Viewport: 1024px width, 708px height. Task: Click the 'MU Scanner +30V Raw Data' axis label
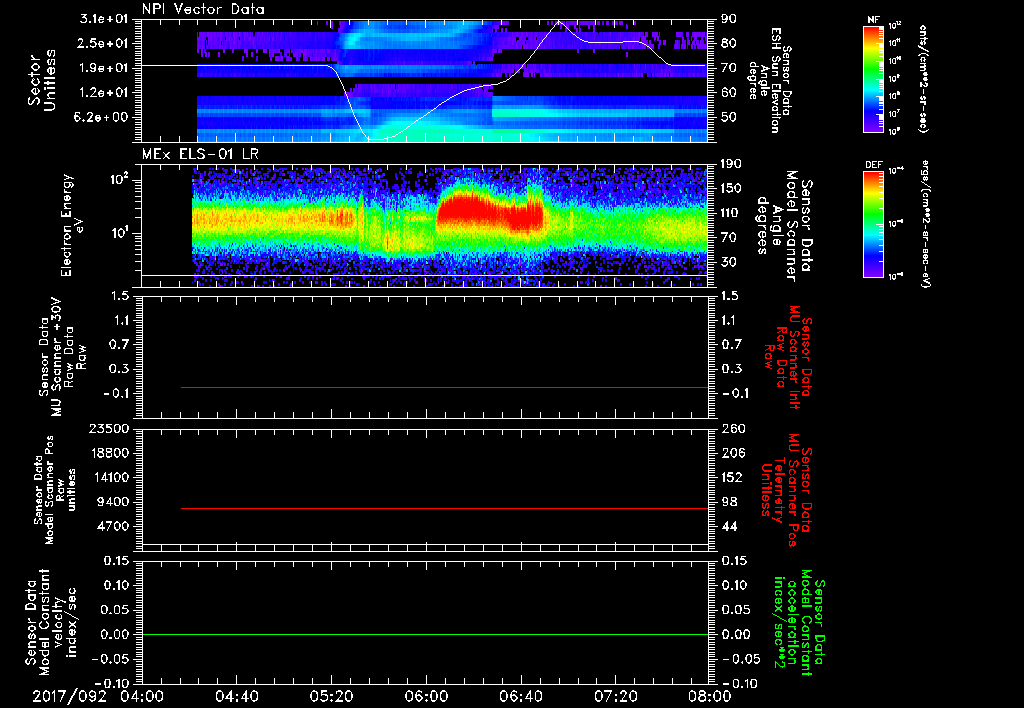pos(62,357)
